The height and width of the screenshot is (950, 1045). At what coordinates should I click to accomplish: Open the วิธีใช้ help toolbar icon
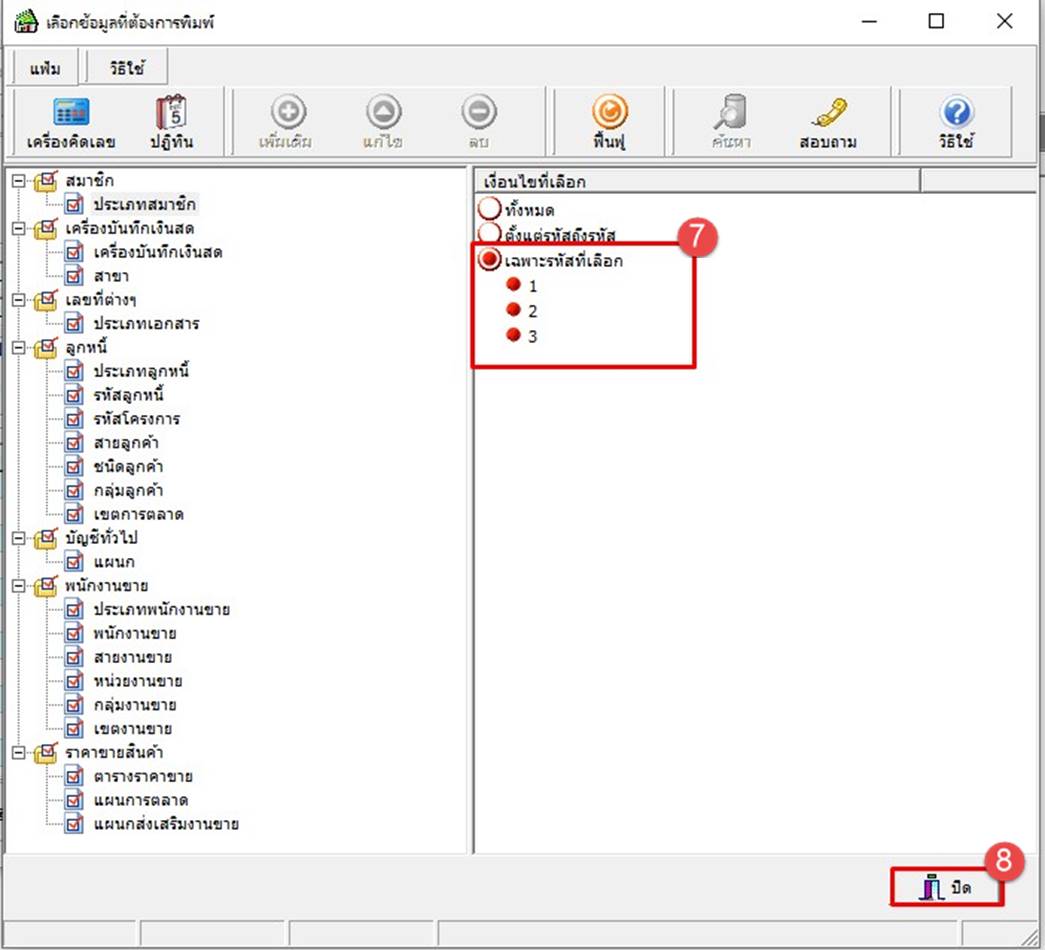(957, 114)
